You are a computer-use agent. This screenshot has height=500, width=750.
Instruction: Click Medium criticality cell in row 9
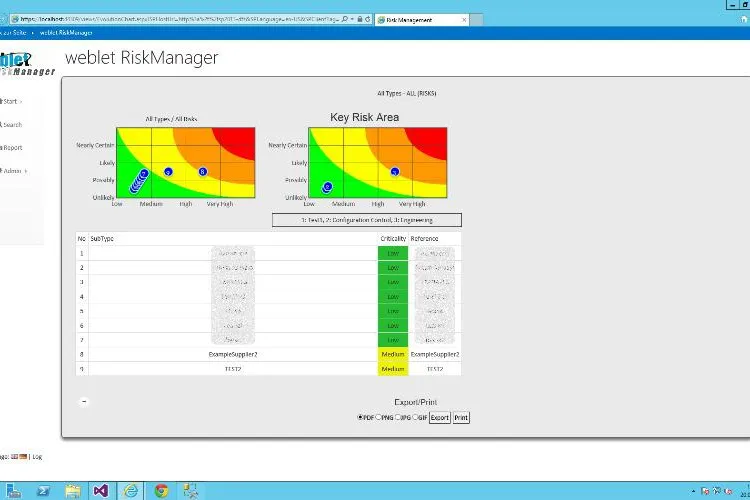click(393, 369)
